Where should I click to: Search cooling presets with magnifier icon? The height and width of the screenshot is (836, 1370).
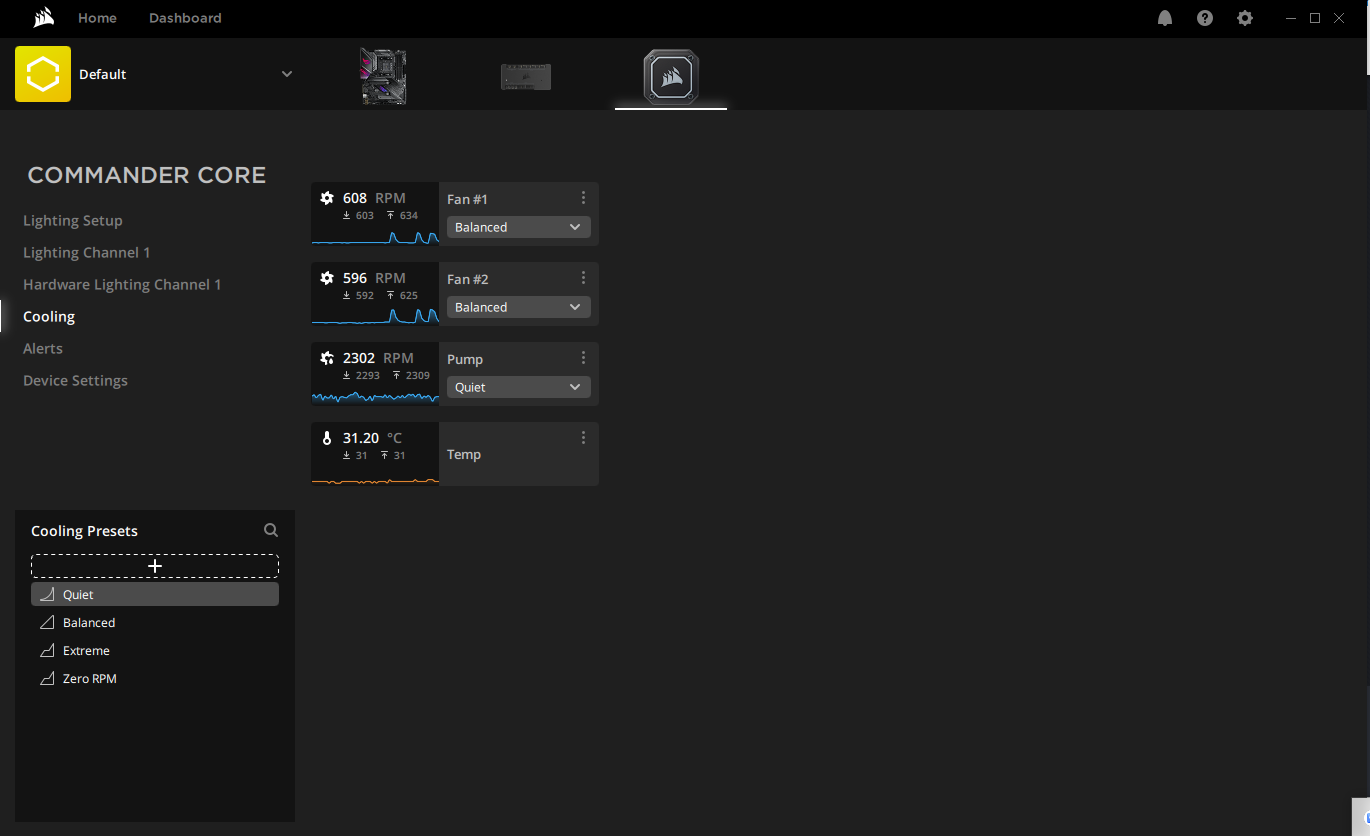tap(271, 530)
